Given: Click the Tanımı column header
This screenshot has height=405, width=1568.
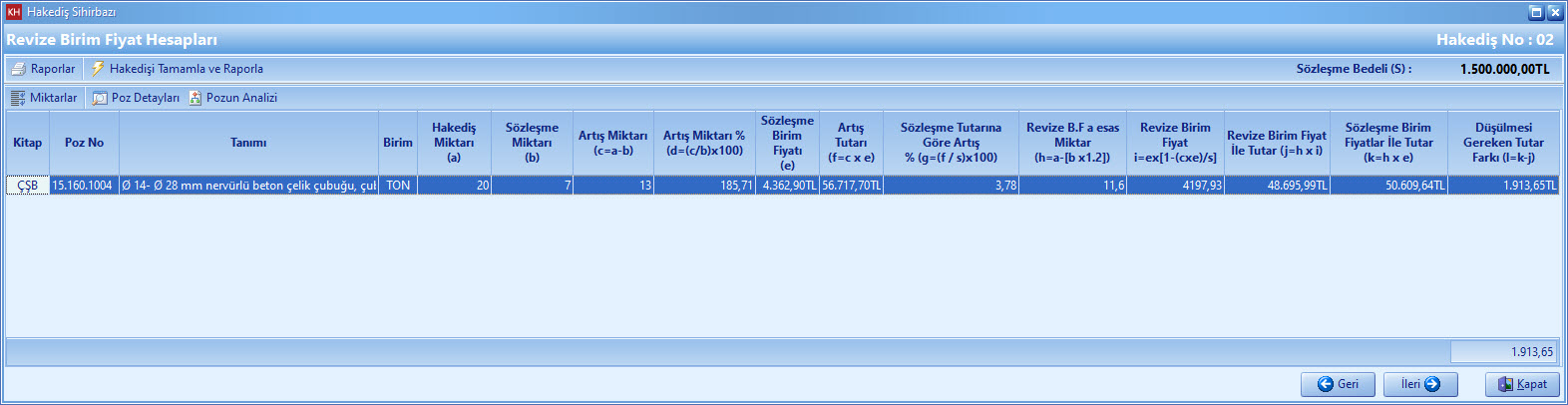Looking at the screenshot, I should pos(248,143).
